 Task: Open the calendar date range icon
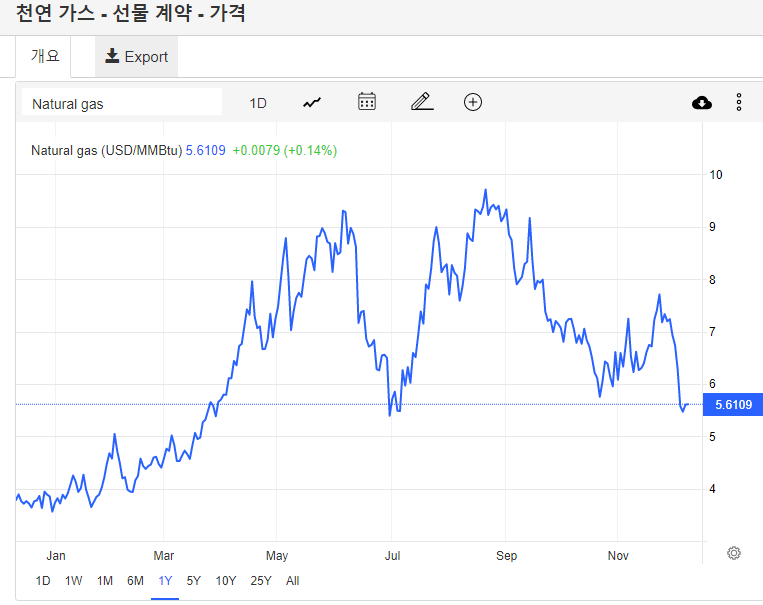(x=366, y=102)
